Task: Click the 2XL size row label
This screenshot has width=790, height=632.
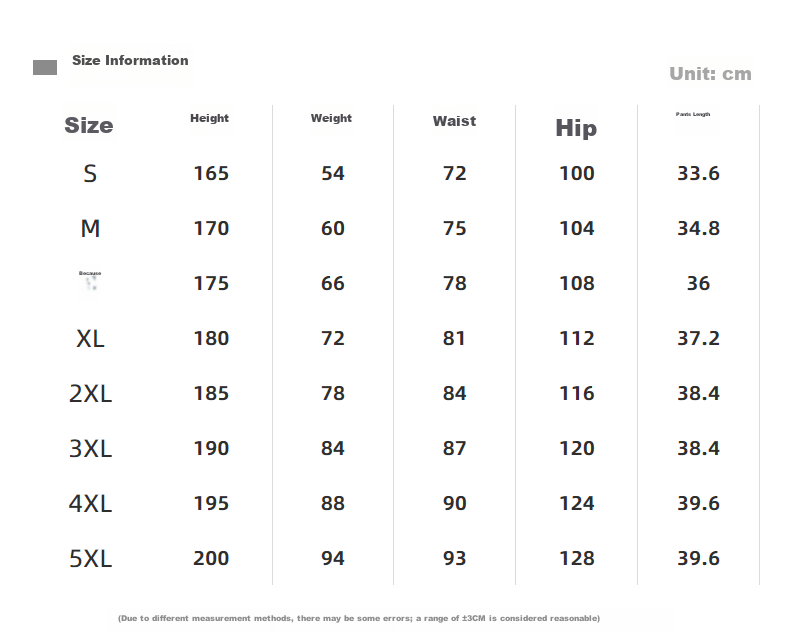Action: 90,394
